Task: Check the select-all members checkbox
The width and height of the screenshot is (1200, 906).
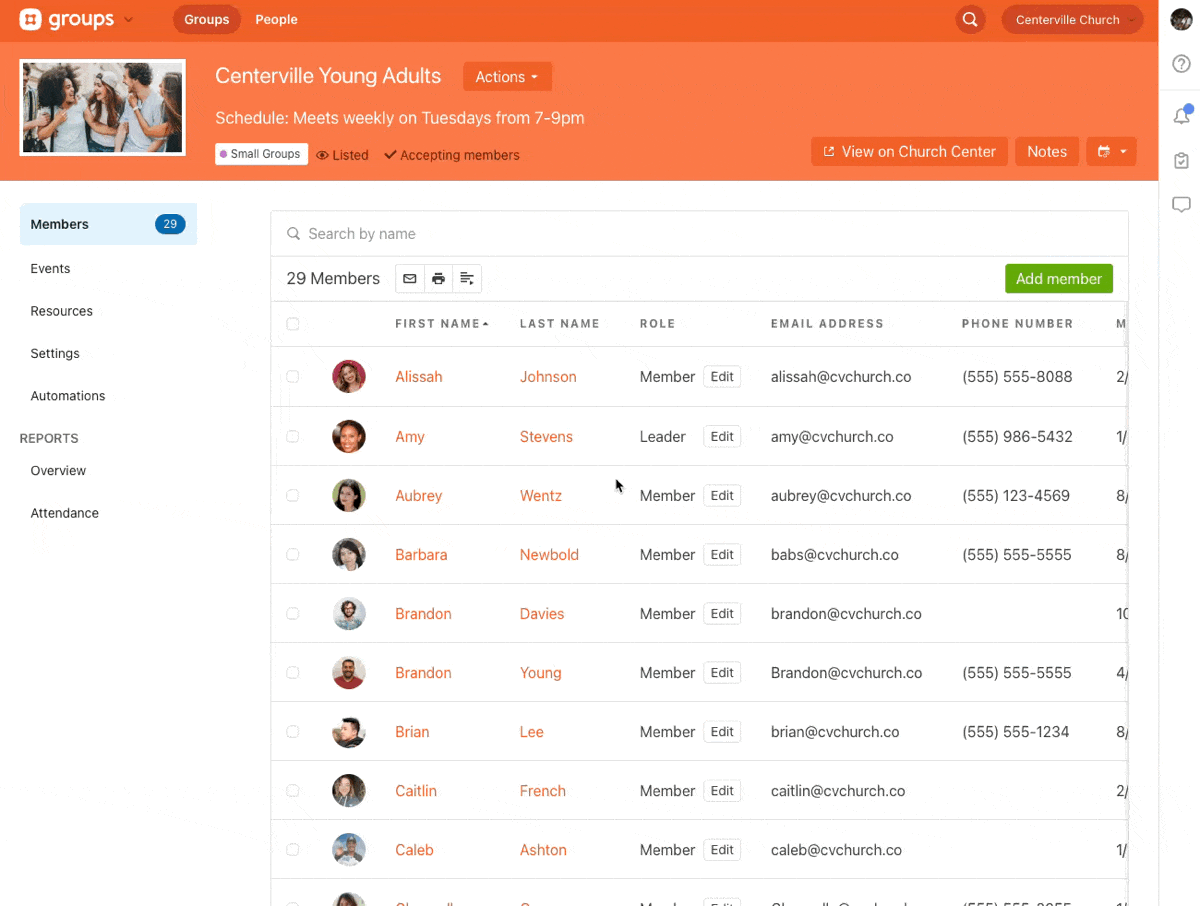Action: (293, 324)
